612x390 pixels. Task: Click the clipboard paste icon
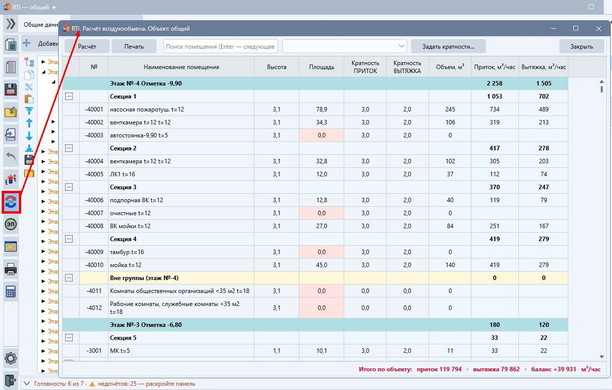29,99
